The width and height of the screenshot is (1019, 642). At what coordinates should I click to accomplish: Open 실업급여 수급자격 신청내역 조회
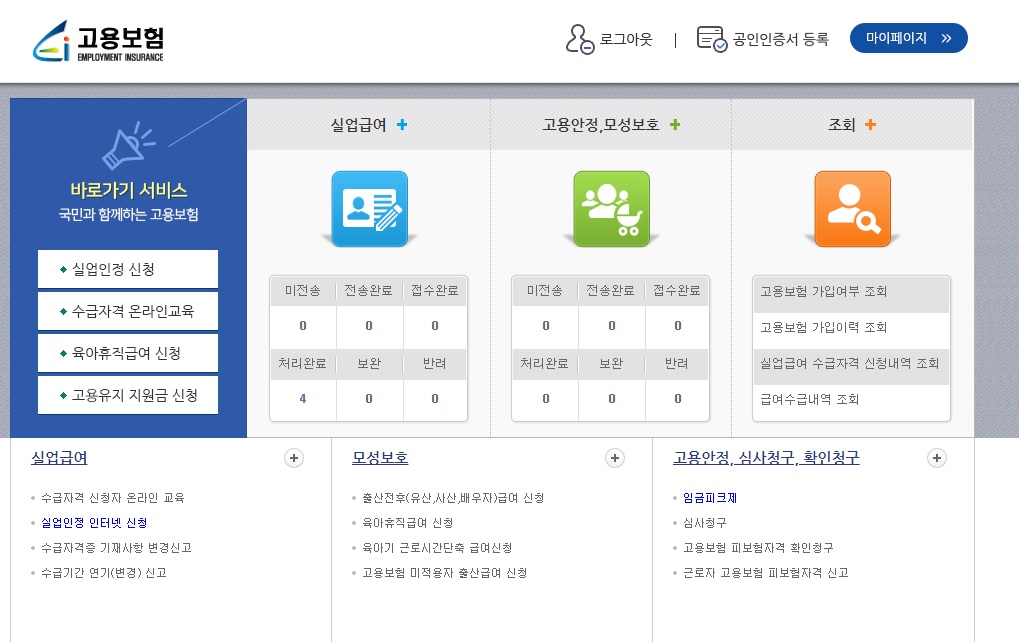(851, 363)
